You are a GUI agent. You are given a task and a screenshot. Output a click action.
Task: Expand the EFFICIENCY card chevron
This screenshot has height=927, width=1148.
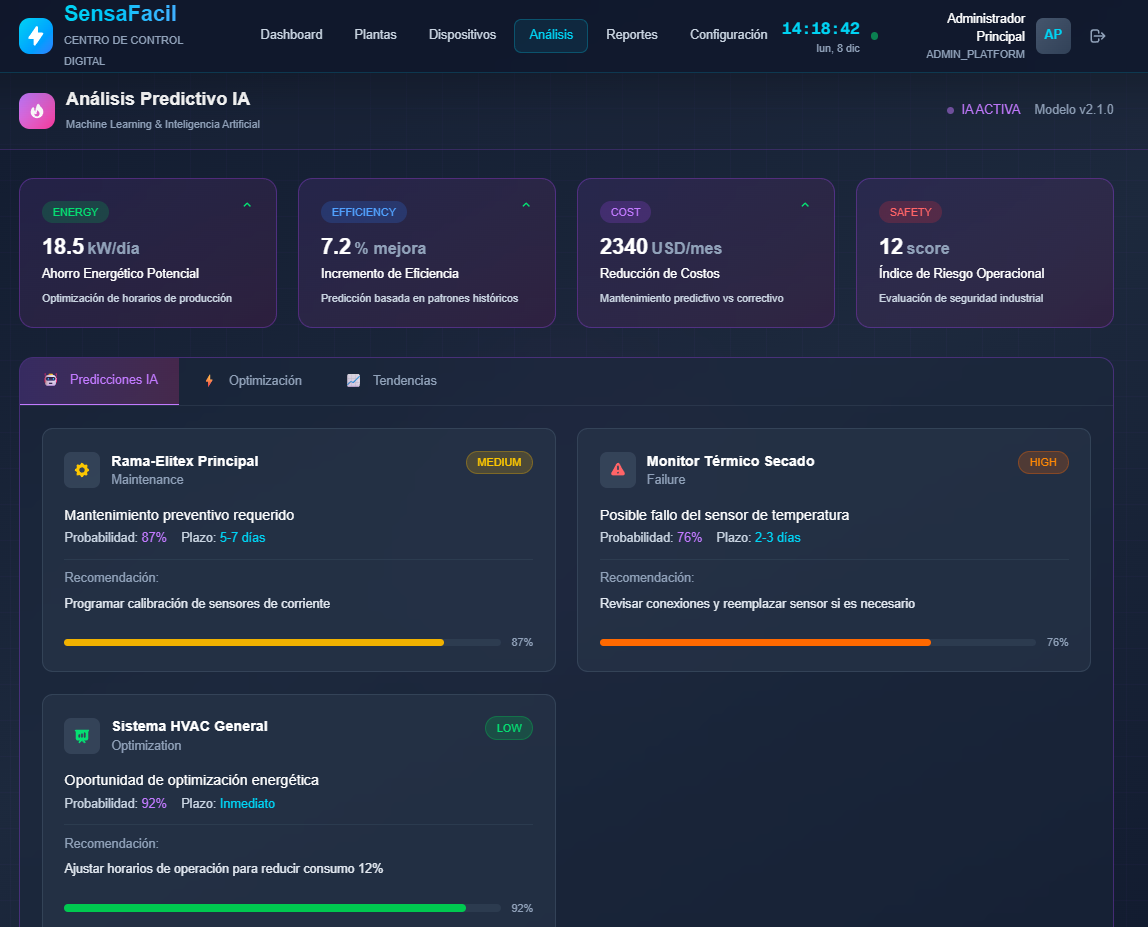click(525, 204)
